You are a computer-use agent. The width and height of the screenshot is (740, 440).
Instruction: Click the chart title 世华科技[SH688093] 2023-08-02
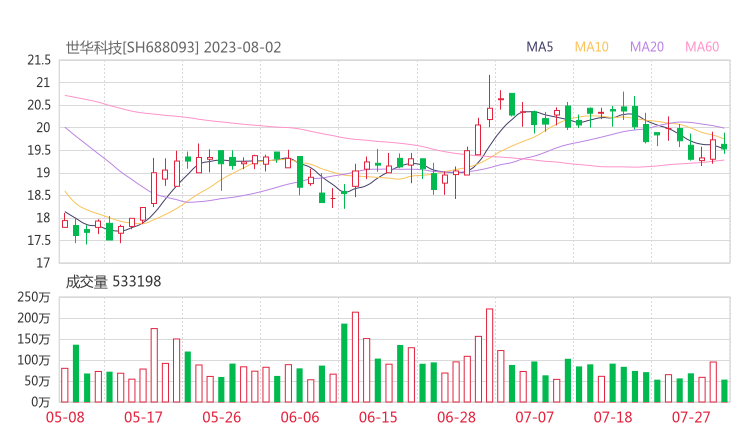point(173,48)
